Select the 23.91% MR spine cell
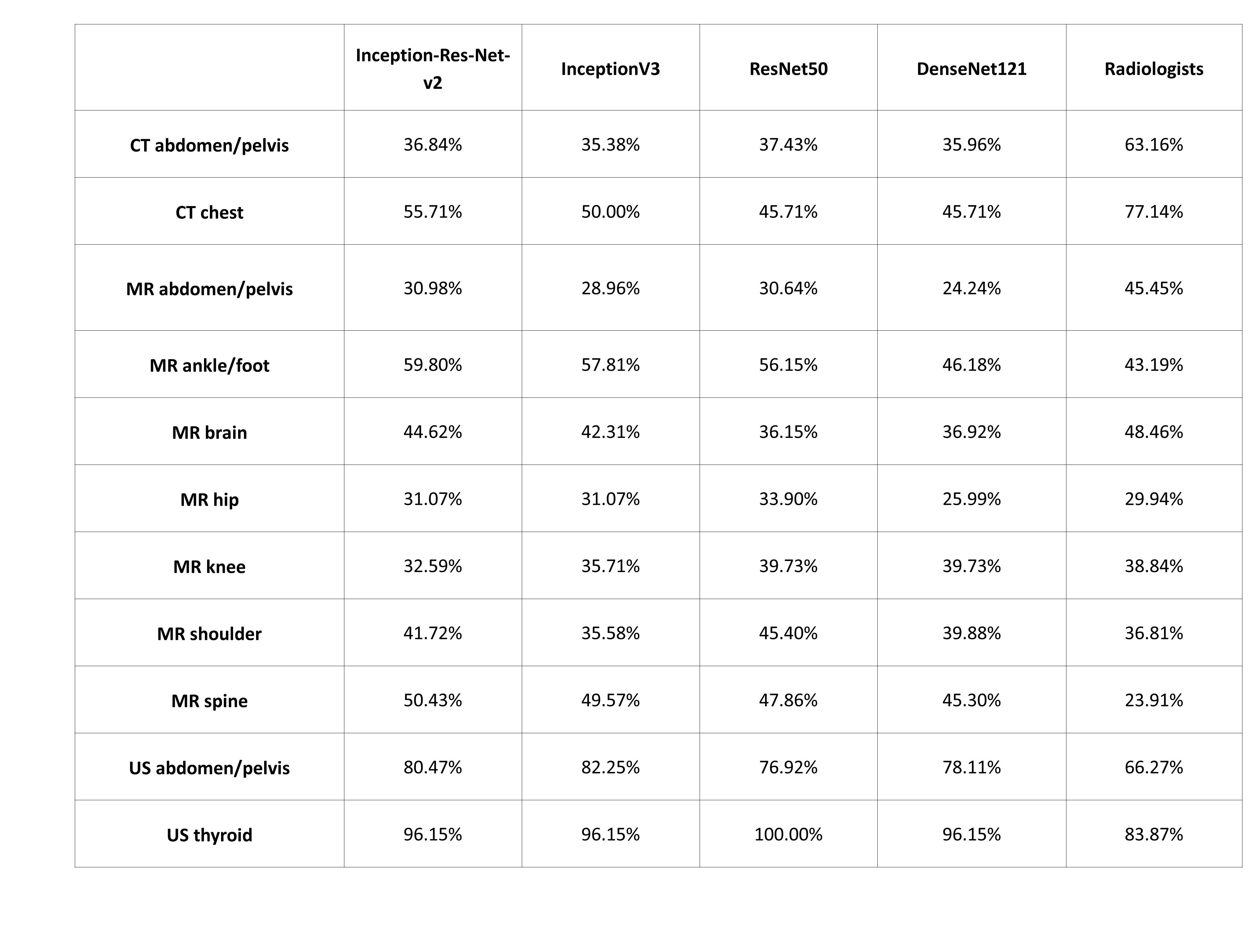 1154,700
